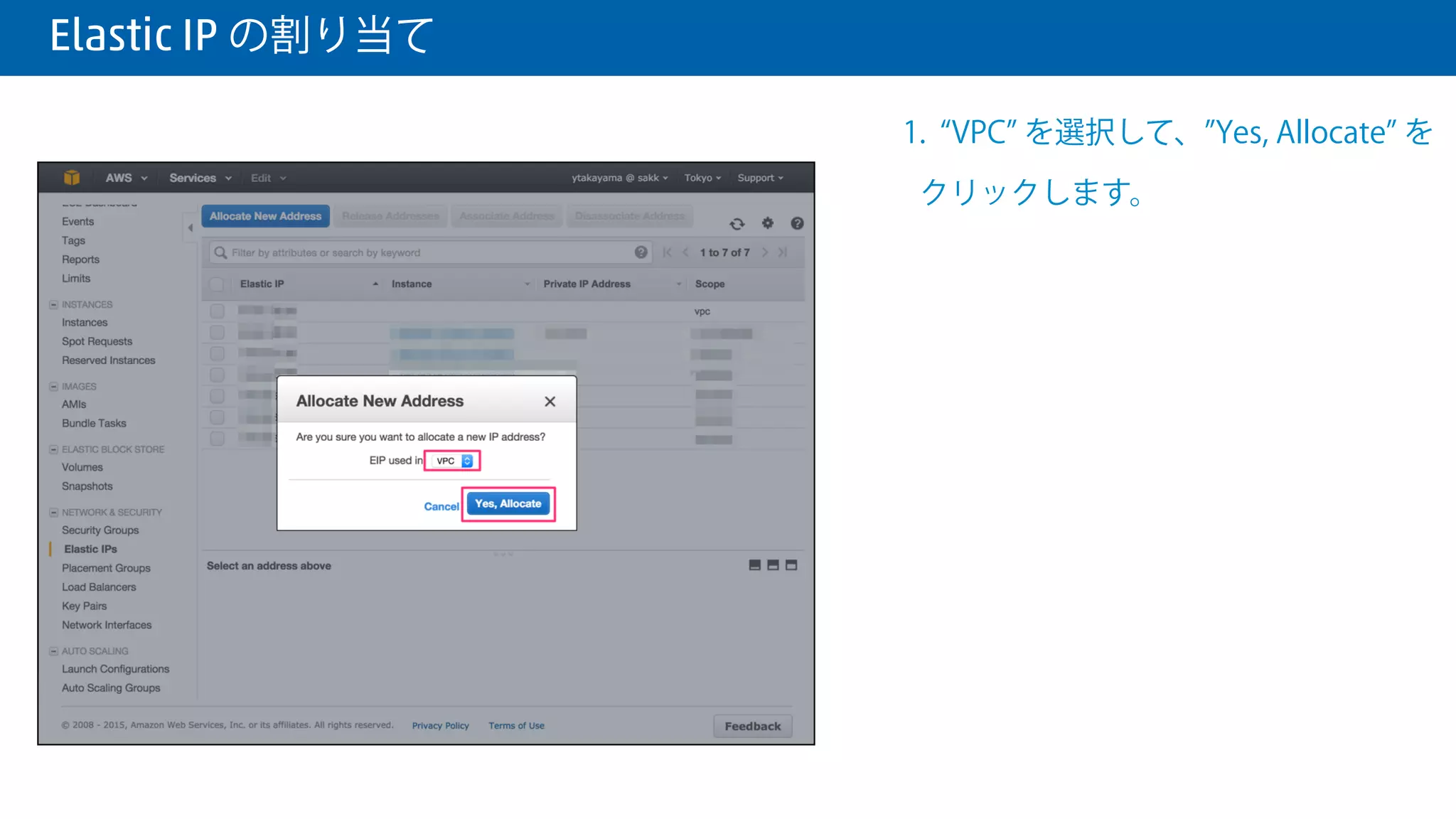This screenshot has height=819, width=1456.
Task: Open Placement Groups in the sidebar
Action: click(x=106, y=568)
